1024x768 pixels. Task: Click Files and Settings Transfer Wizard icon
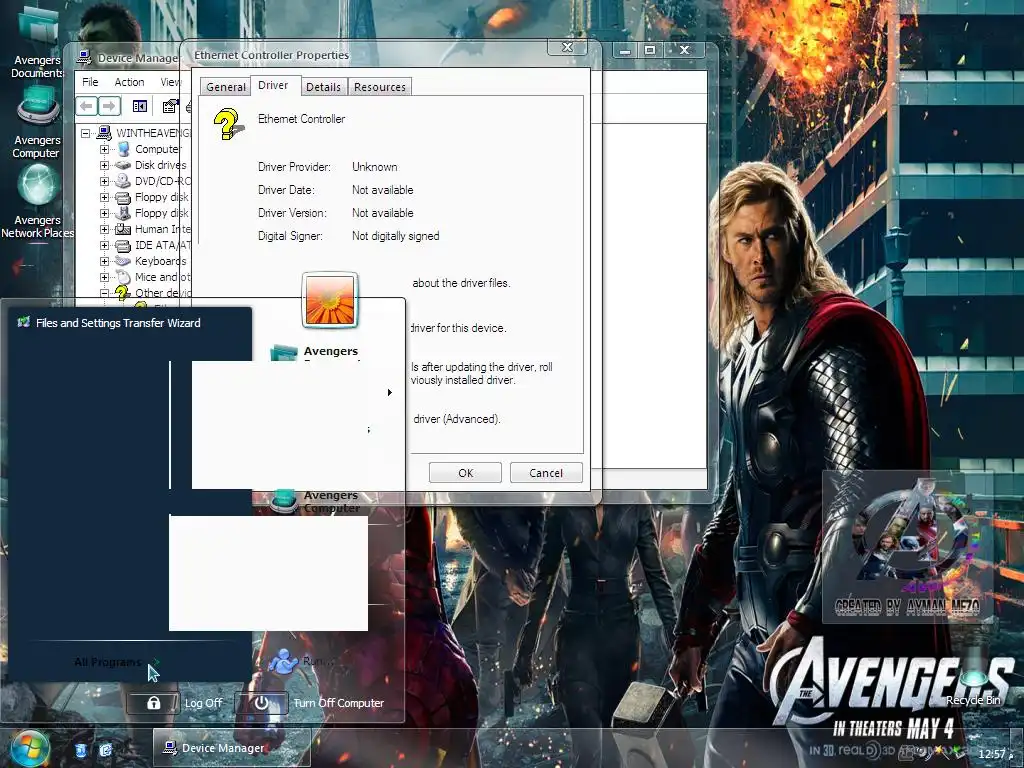pos(24,322)
